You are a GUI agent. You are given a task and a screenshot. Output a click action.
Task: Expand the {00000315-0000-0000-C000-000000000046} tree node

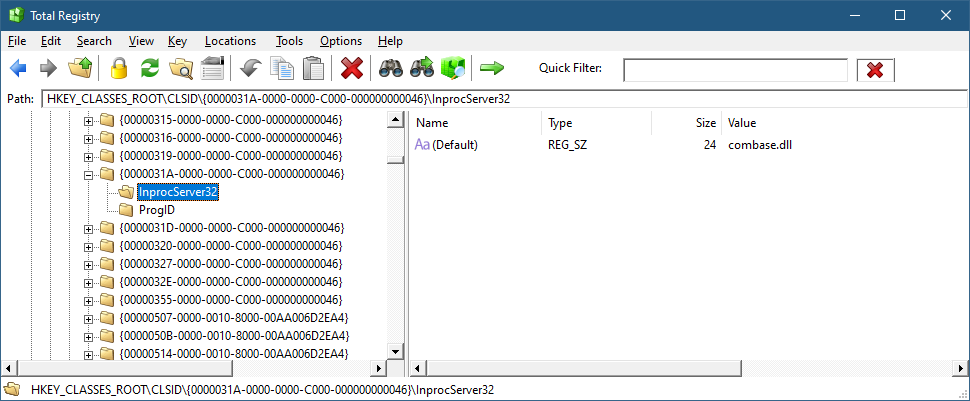[x=89, y=120]
